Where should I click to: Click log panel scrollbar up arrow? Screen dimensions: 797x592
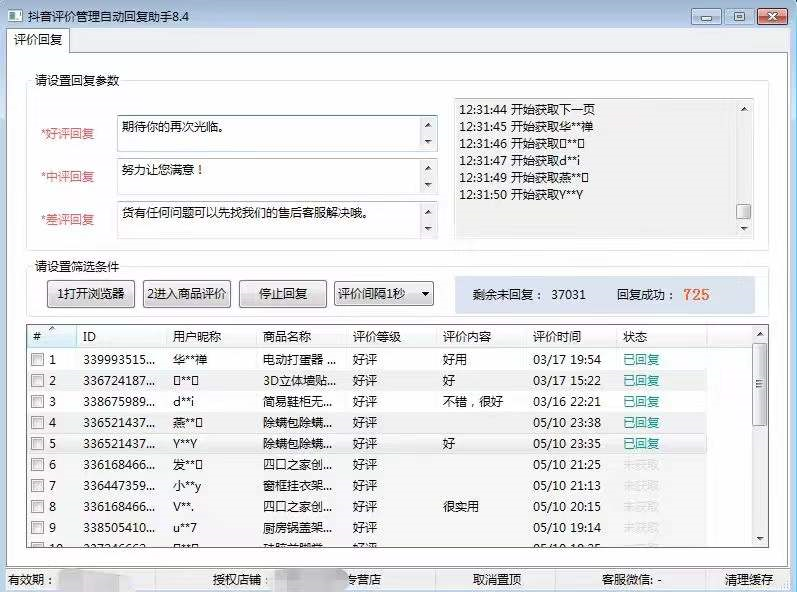coord(744,109)
